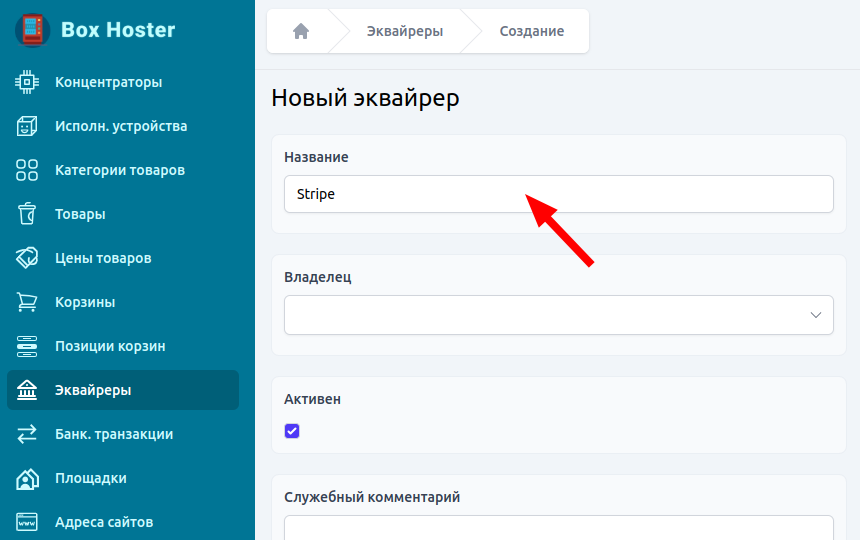Click the Банк. транзакции arrows icon
860x540 pixels.
point(27,434)
